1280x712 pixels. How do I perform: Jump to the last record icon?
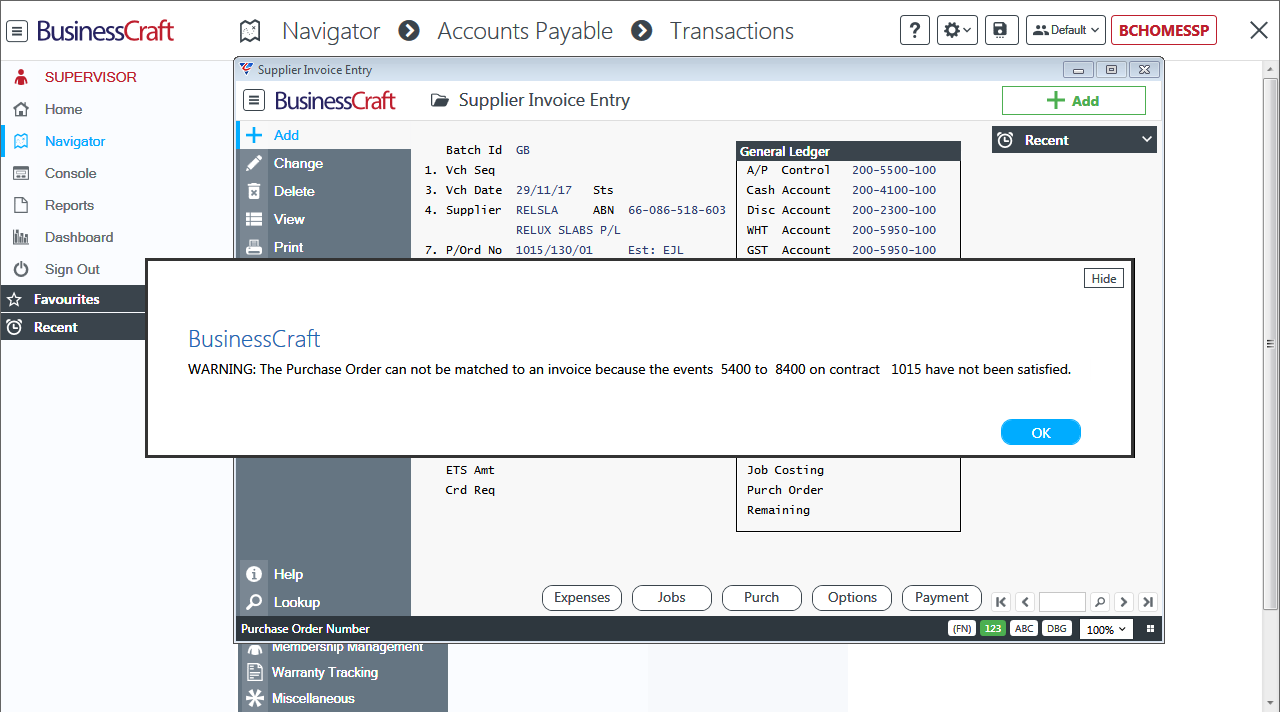(x=1148, y=602)
